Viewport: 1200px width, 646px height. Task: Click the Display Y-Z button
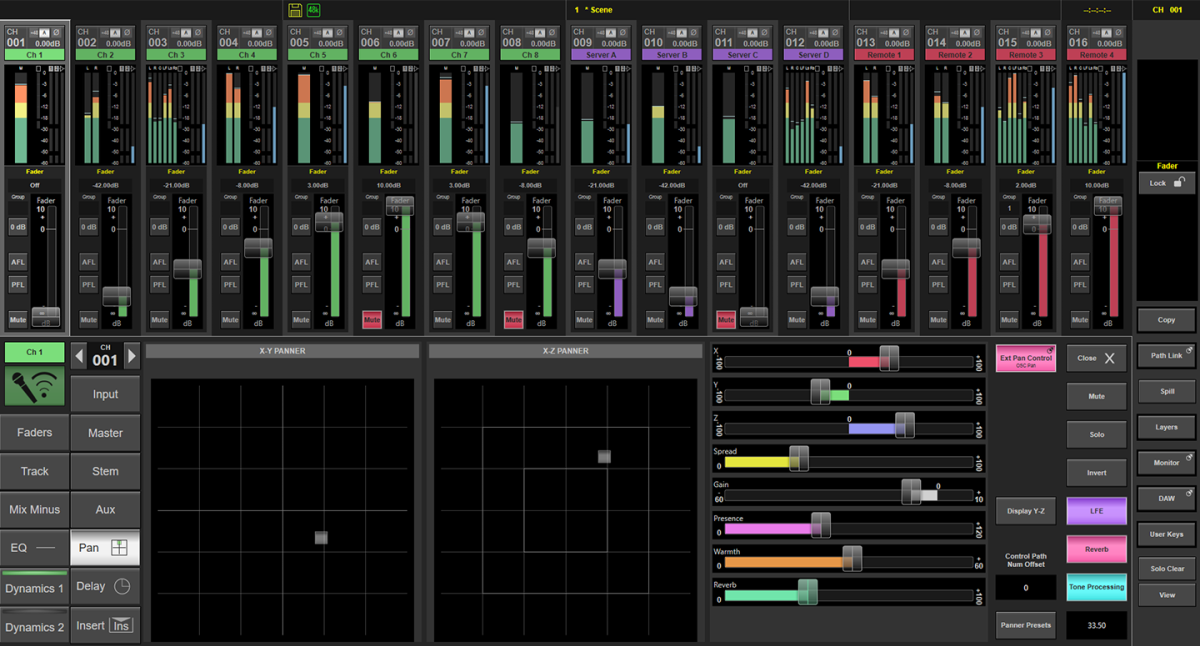click(x=1025, y=511)
